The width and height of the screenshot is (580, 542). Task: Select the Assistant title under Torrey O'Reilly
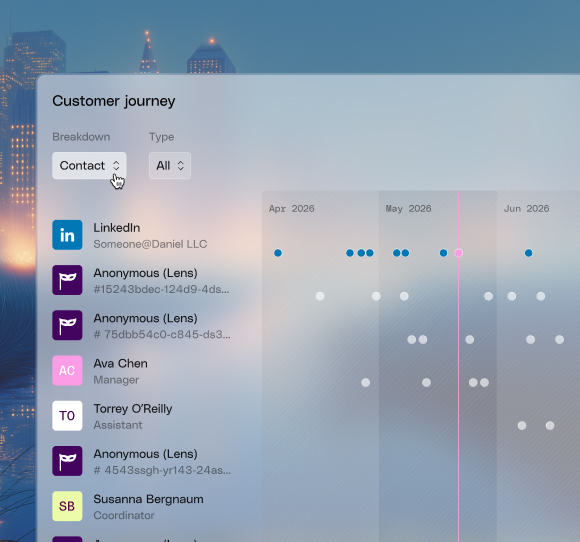[x=118, y=425]
